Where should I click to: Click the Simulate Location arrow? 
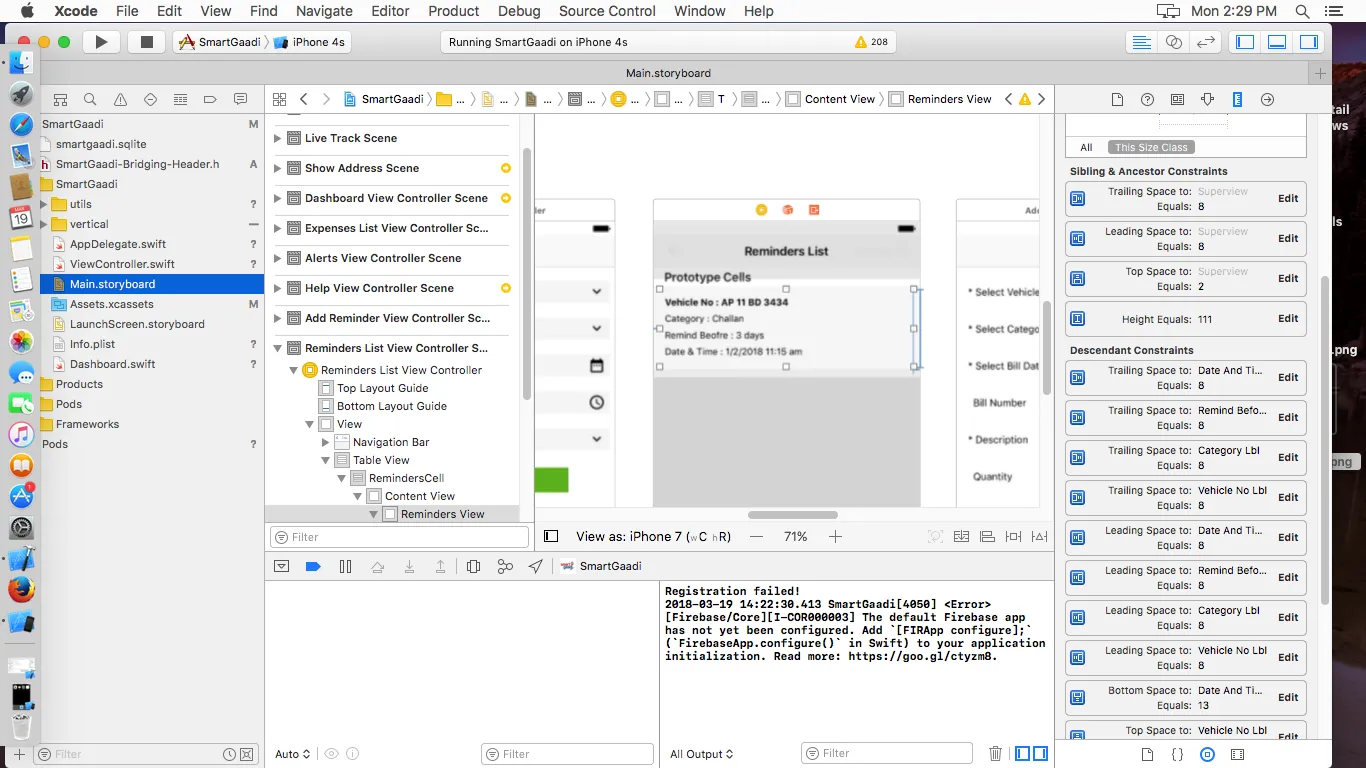coord(536,566)
